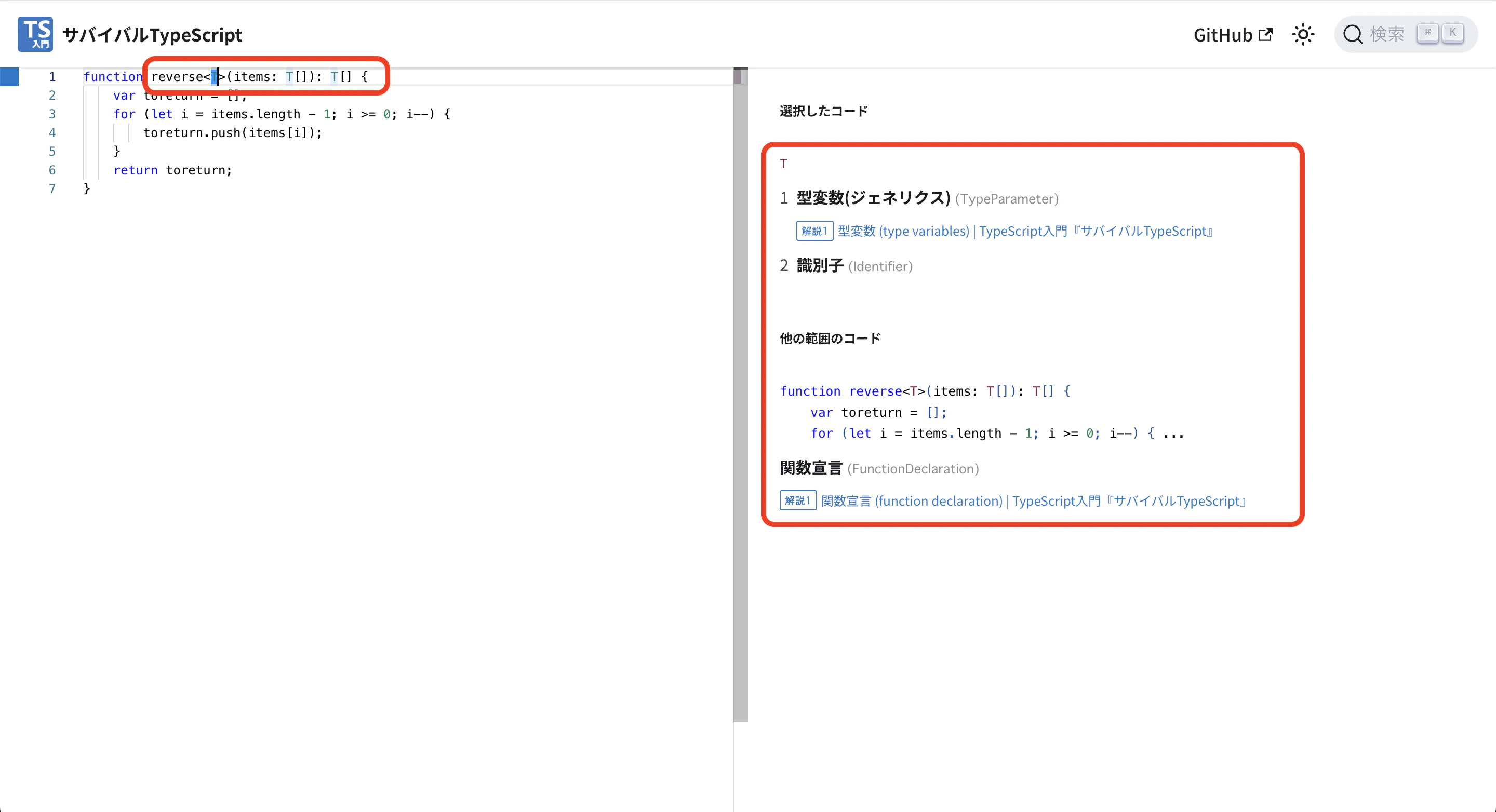
Task: Click the 検索 search box
Action: tap(1406, 34)
